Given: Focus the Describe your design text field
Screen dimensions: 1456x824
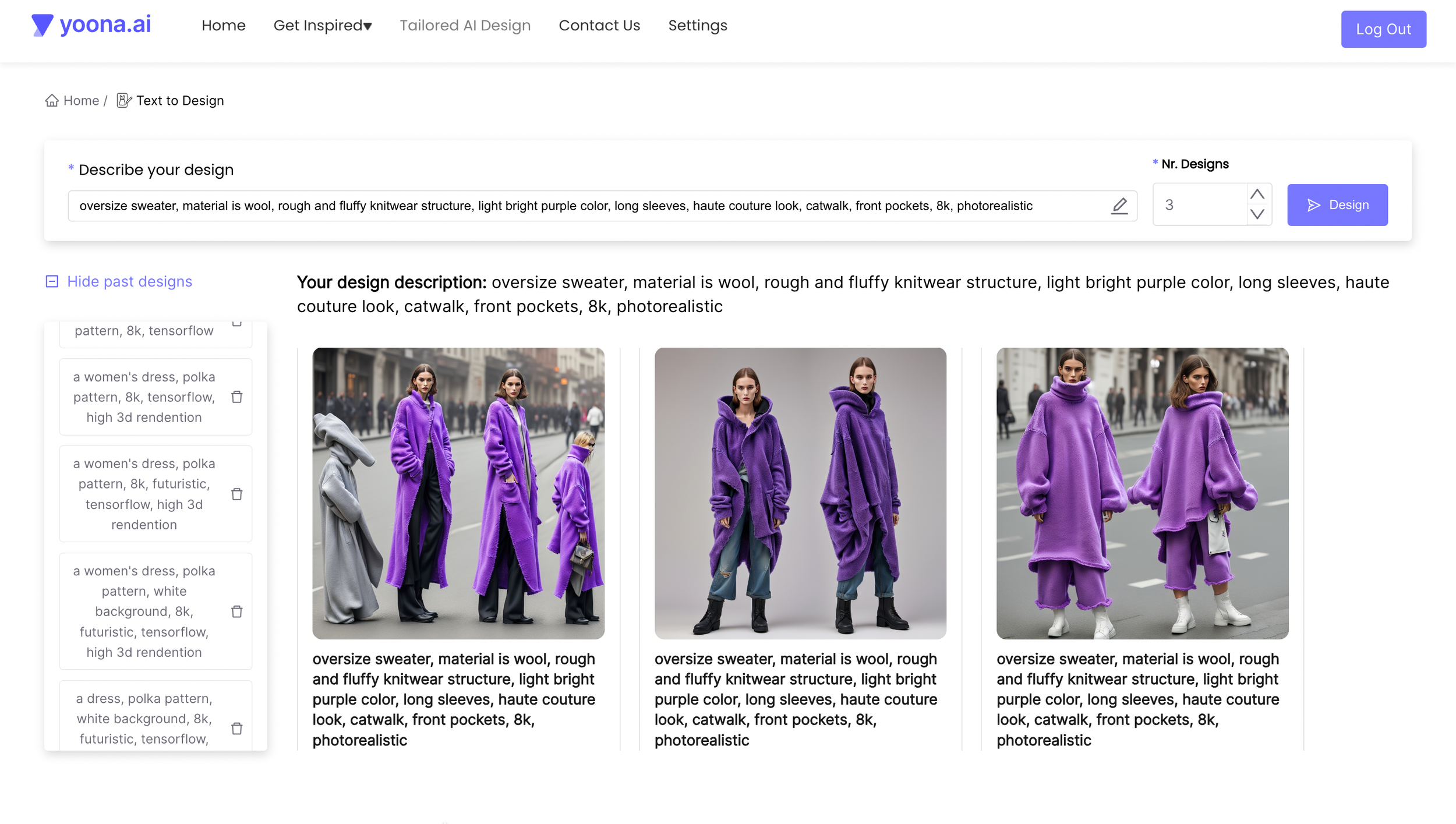Looking at the screenshot, I should click(602, 206).
